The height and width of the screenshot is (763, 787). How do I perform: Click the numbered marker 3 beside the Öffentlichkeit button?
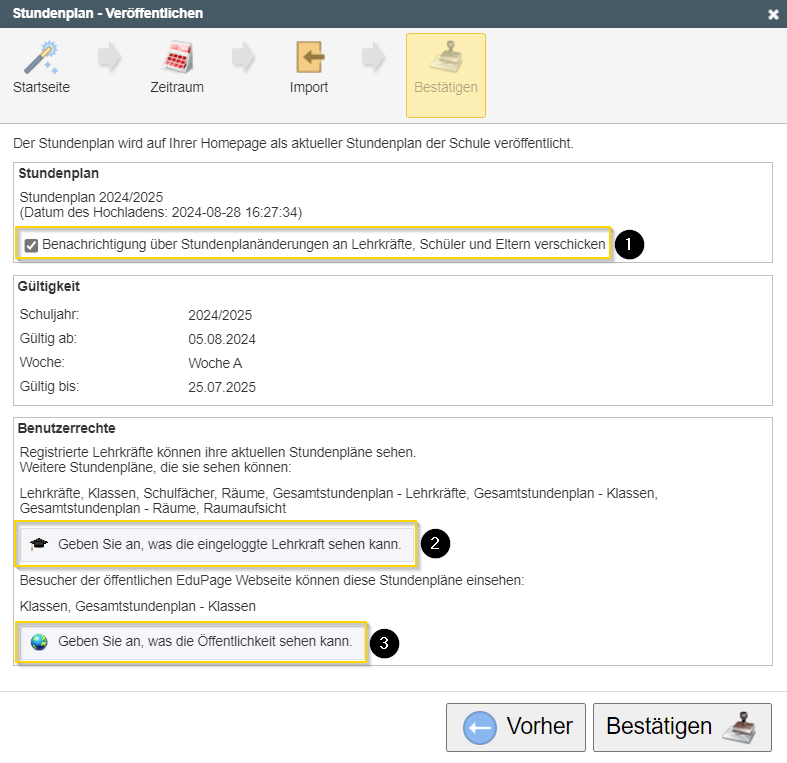point(385,642)
